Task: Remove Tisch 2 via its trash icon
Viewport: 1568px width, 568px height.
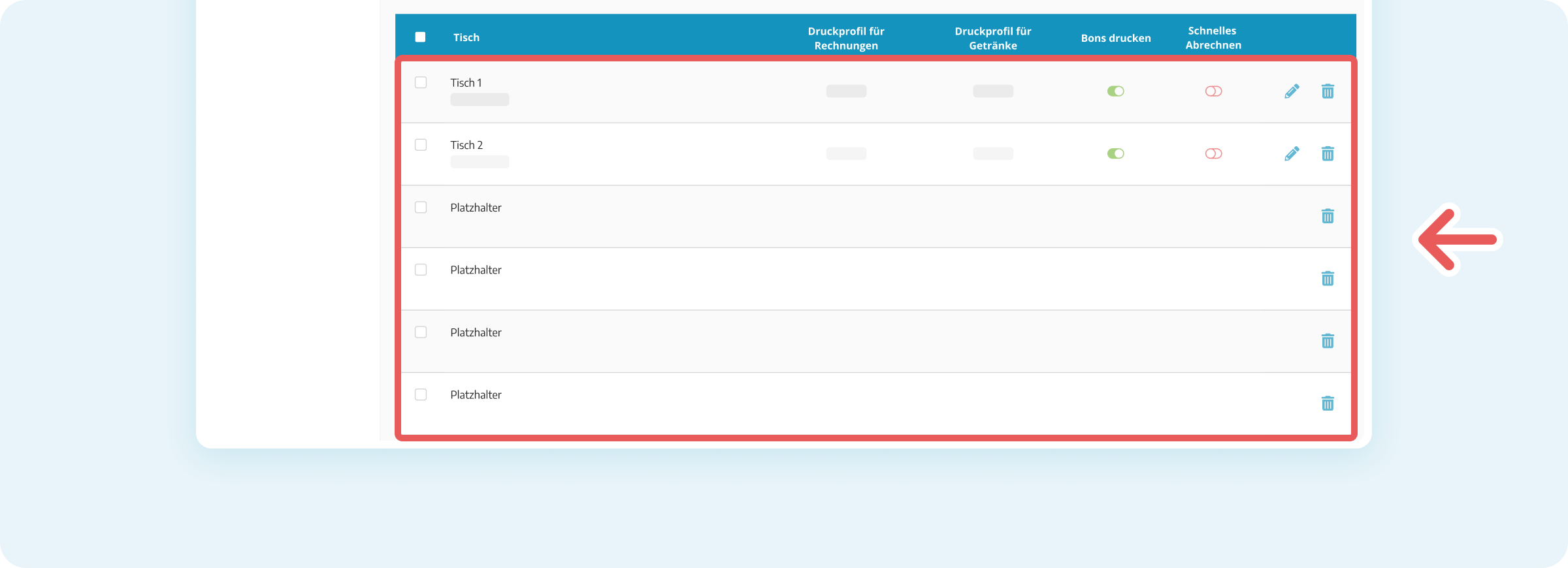Action: (x=1328, y=153)
